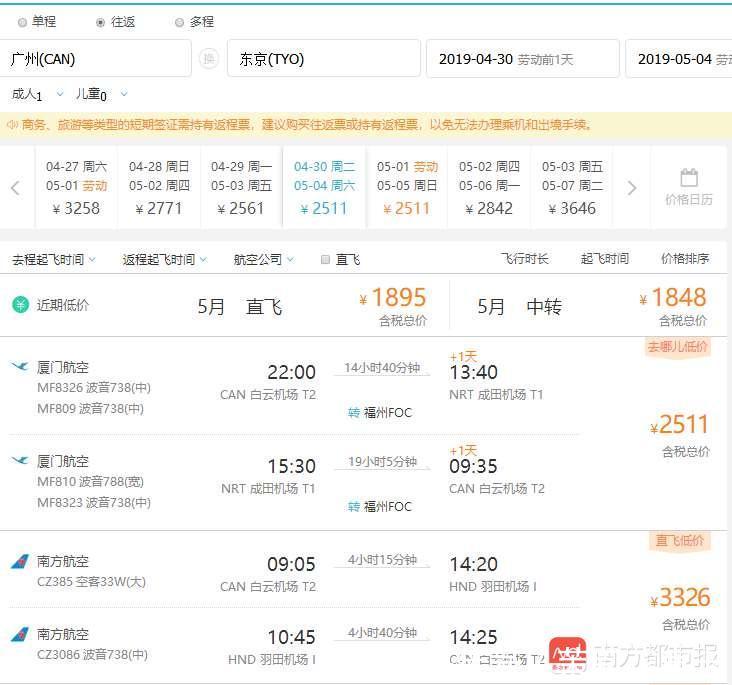Viewport: 732px width, 685px height.
Task: Click CZ385 空客33W(大) flight text
Action: click(92, 582)
